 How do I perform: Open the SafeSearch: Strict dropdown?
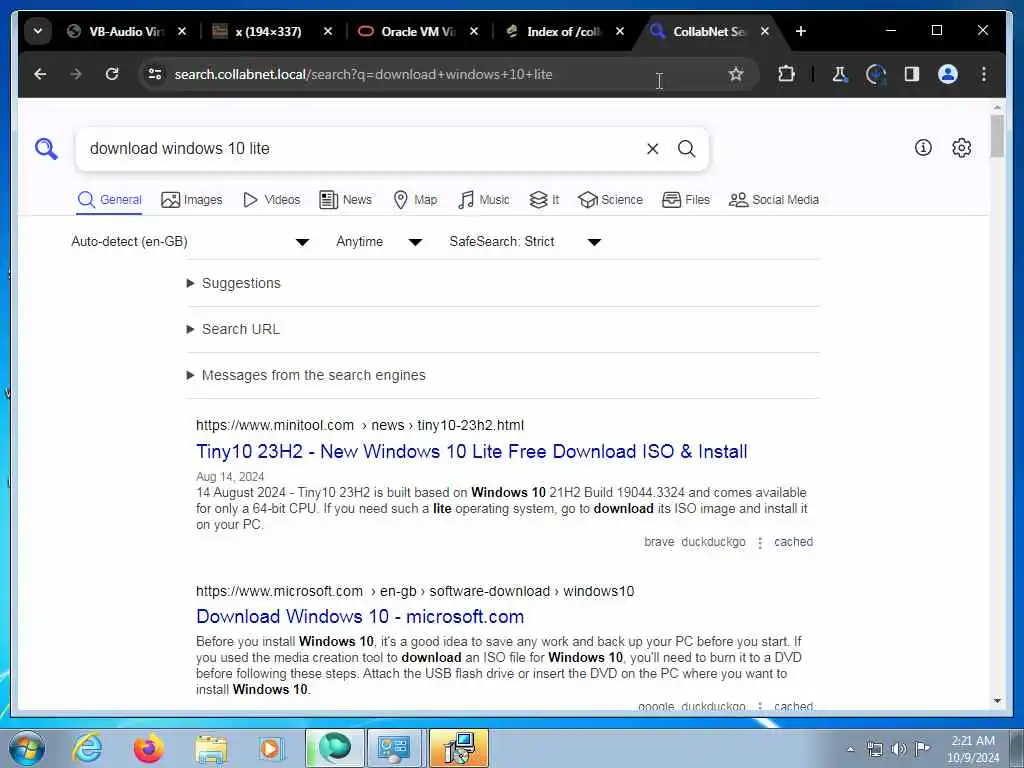click(x=525, y=242)
